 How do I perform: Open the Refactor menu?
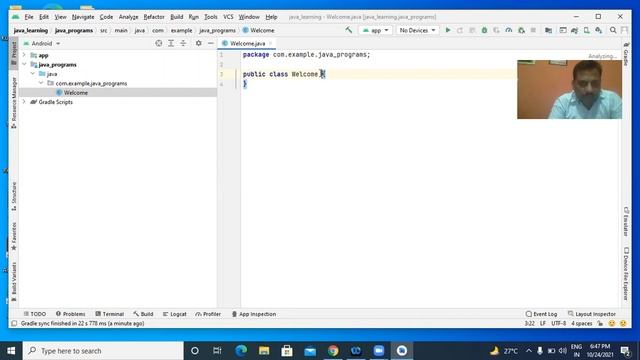point(154,17)
